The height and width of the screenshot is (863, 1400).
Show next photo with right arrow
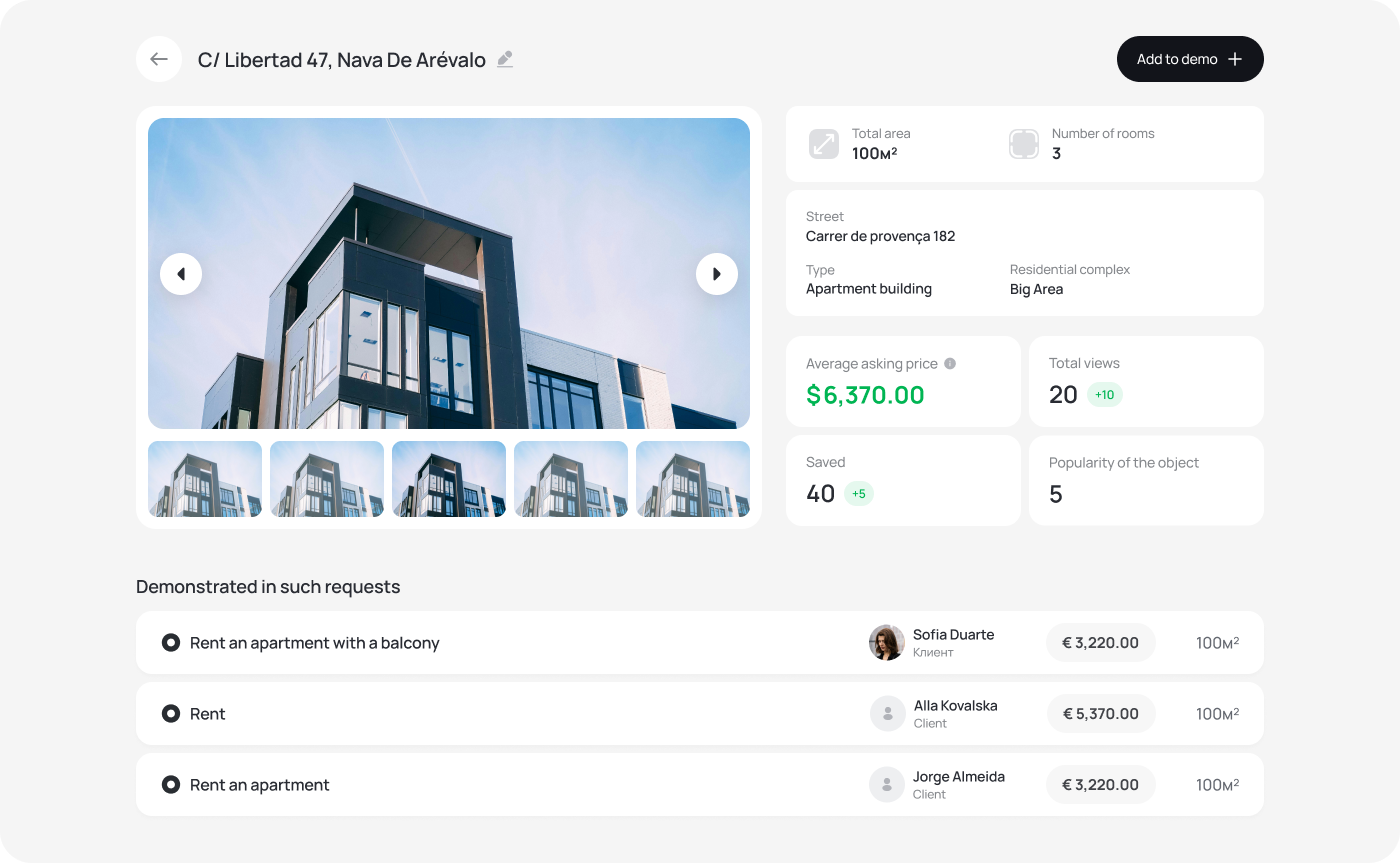coord(717,274)
